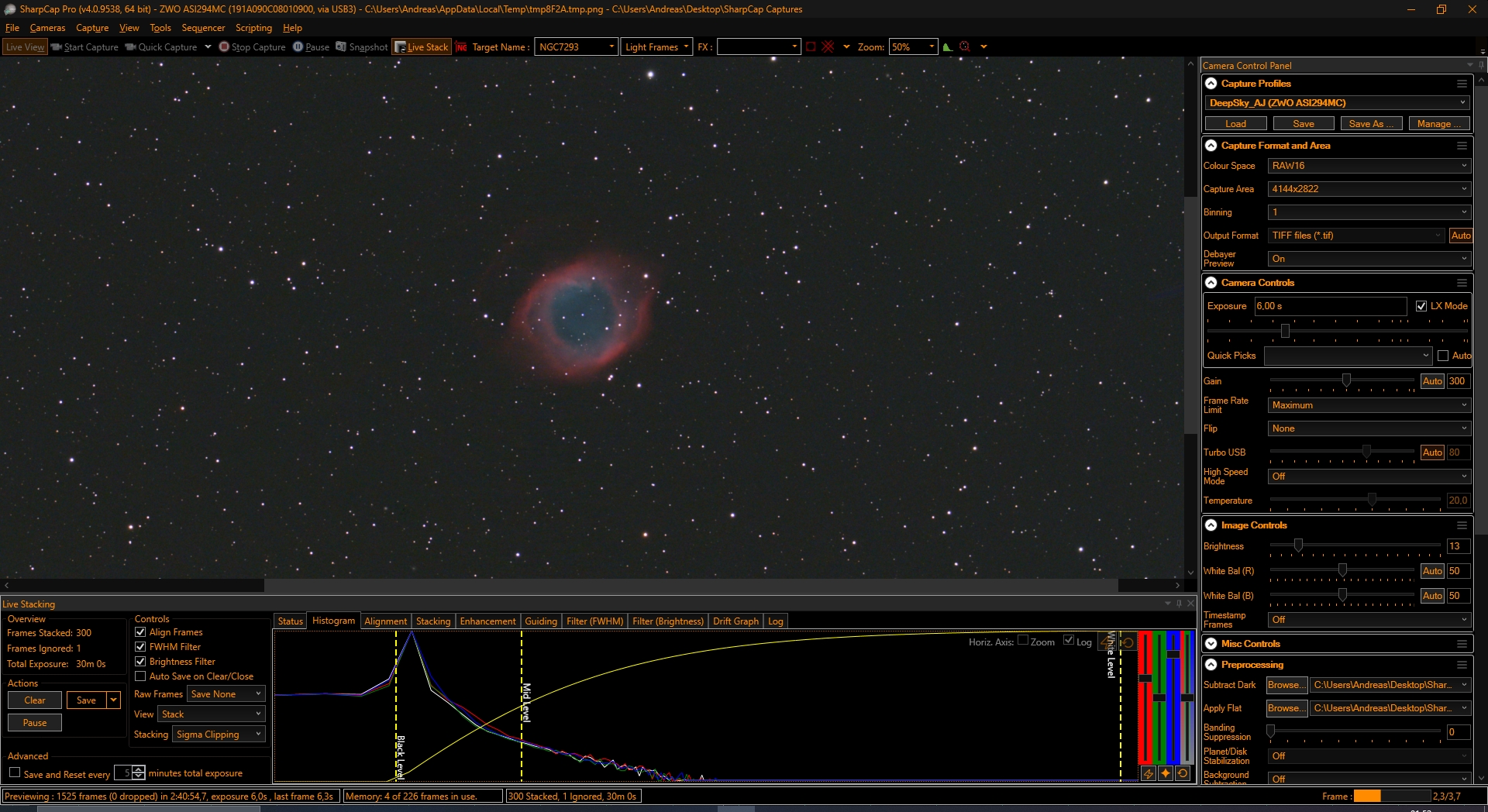Enable the Quick Picks Auto checkbox
This screenshot has width=1488, height=812.
click(1443, 356)
